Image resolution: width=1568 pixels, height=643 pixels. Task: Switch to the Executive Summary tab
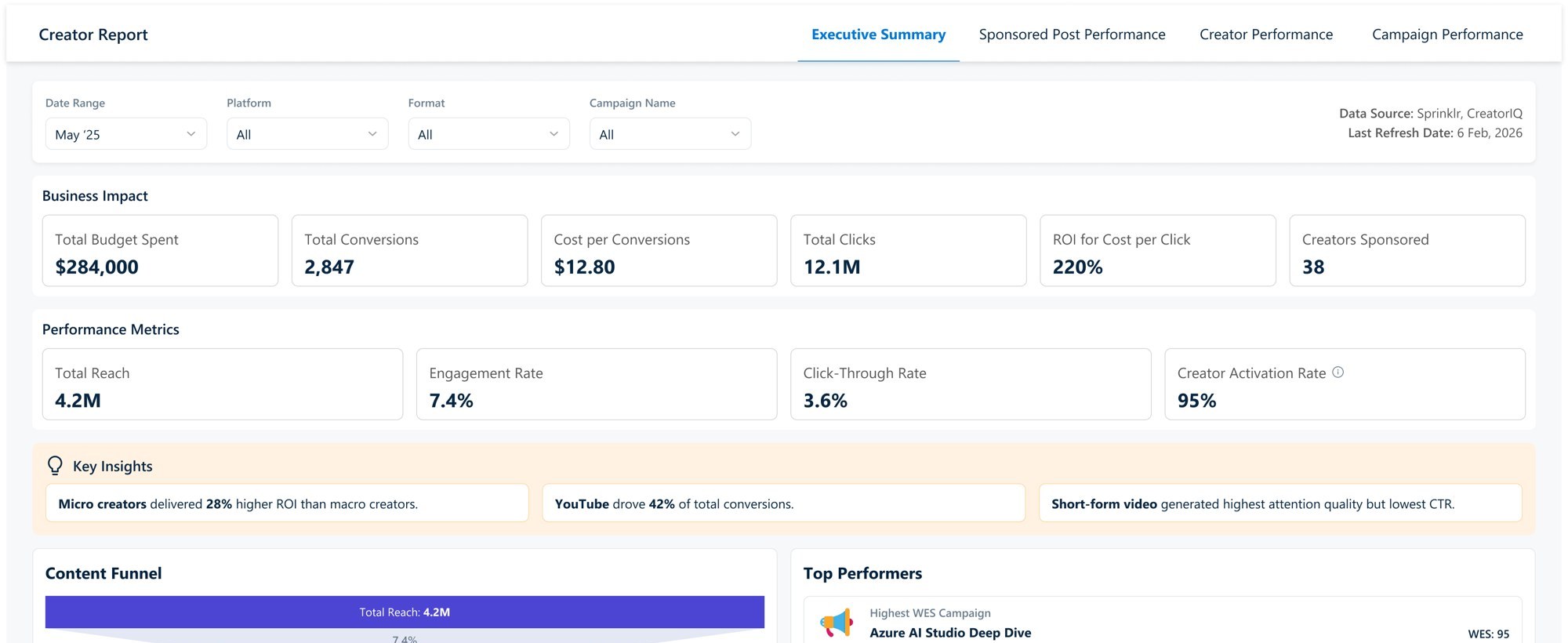878,35
